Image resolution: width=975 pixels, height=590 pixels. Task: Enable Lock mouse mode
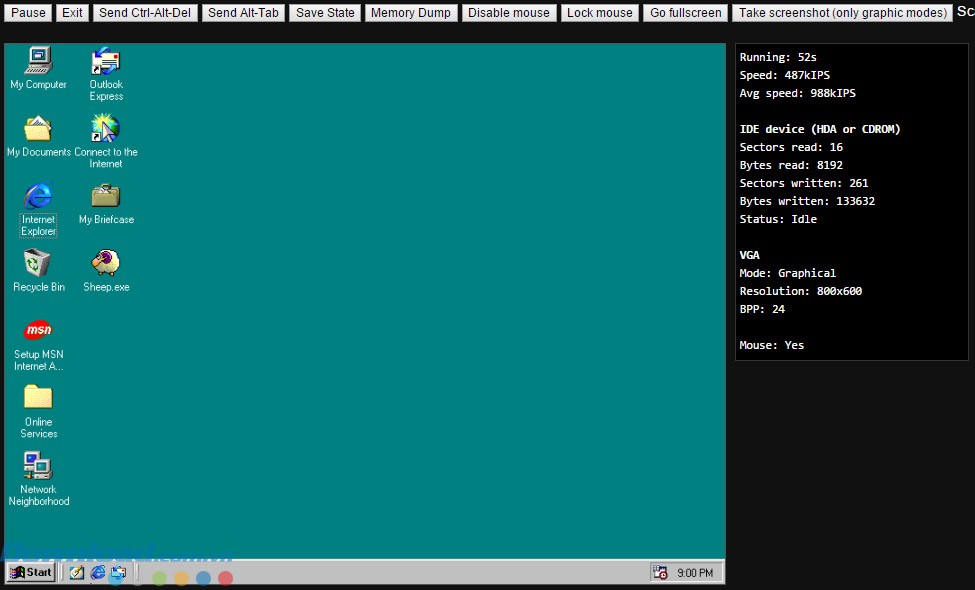599,12
